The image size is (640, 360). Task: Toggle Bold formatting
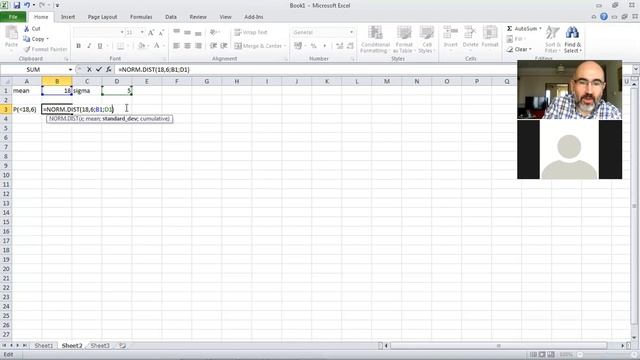pos(78,46)
